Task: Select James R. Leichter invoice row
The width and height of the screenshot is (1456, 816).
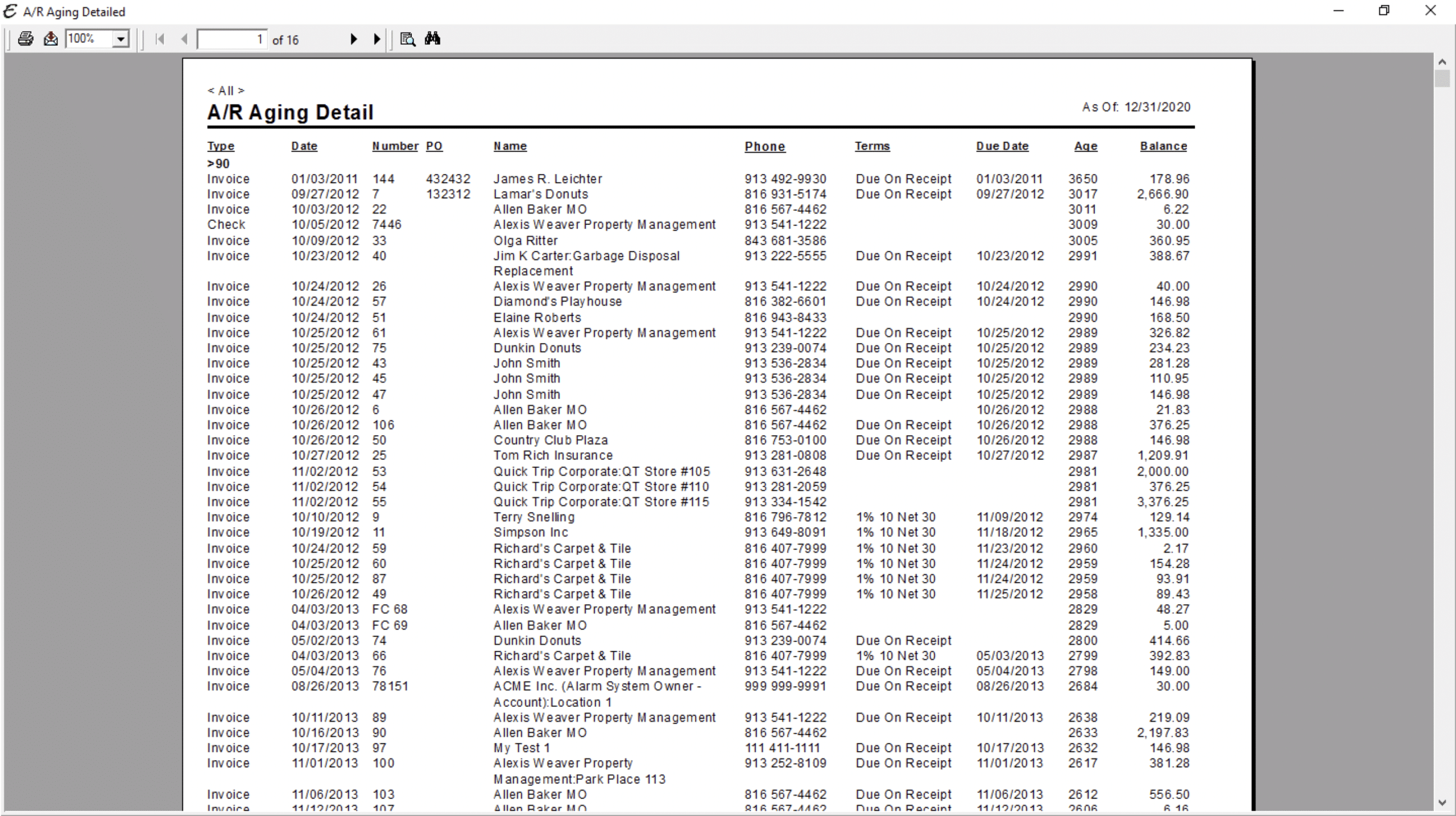Action: click(x=547, y=179)
